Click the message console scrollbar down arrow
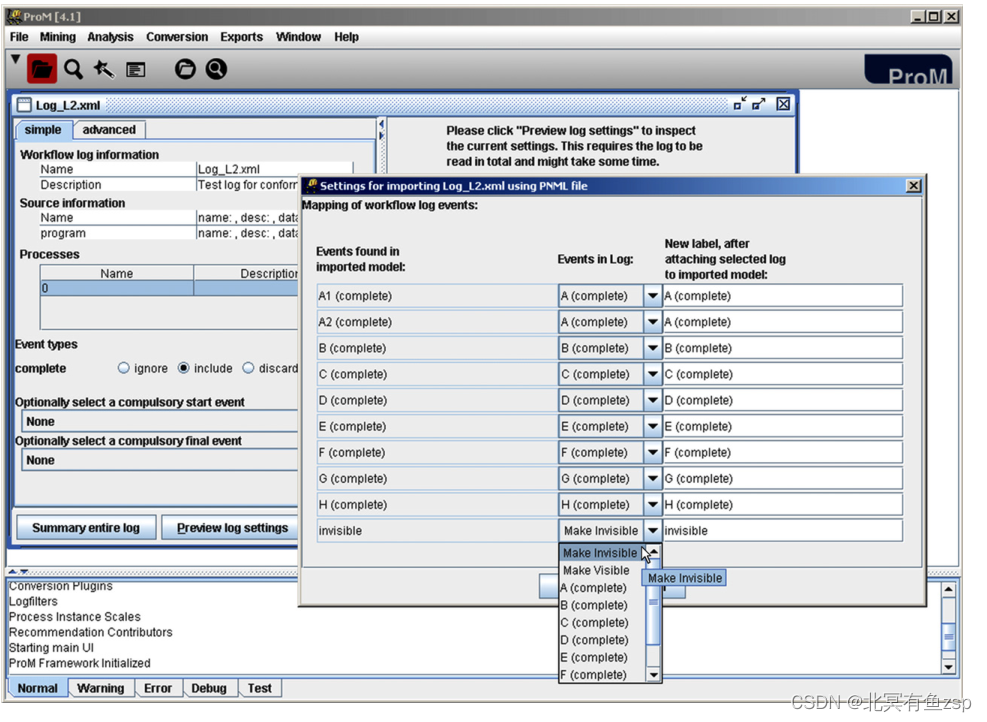Screen dimensions: 987x722 pyautogui.click(x=949, y=666)
